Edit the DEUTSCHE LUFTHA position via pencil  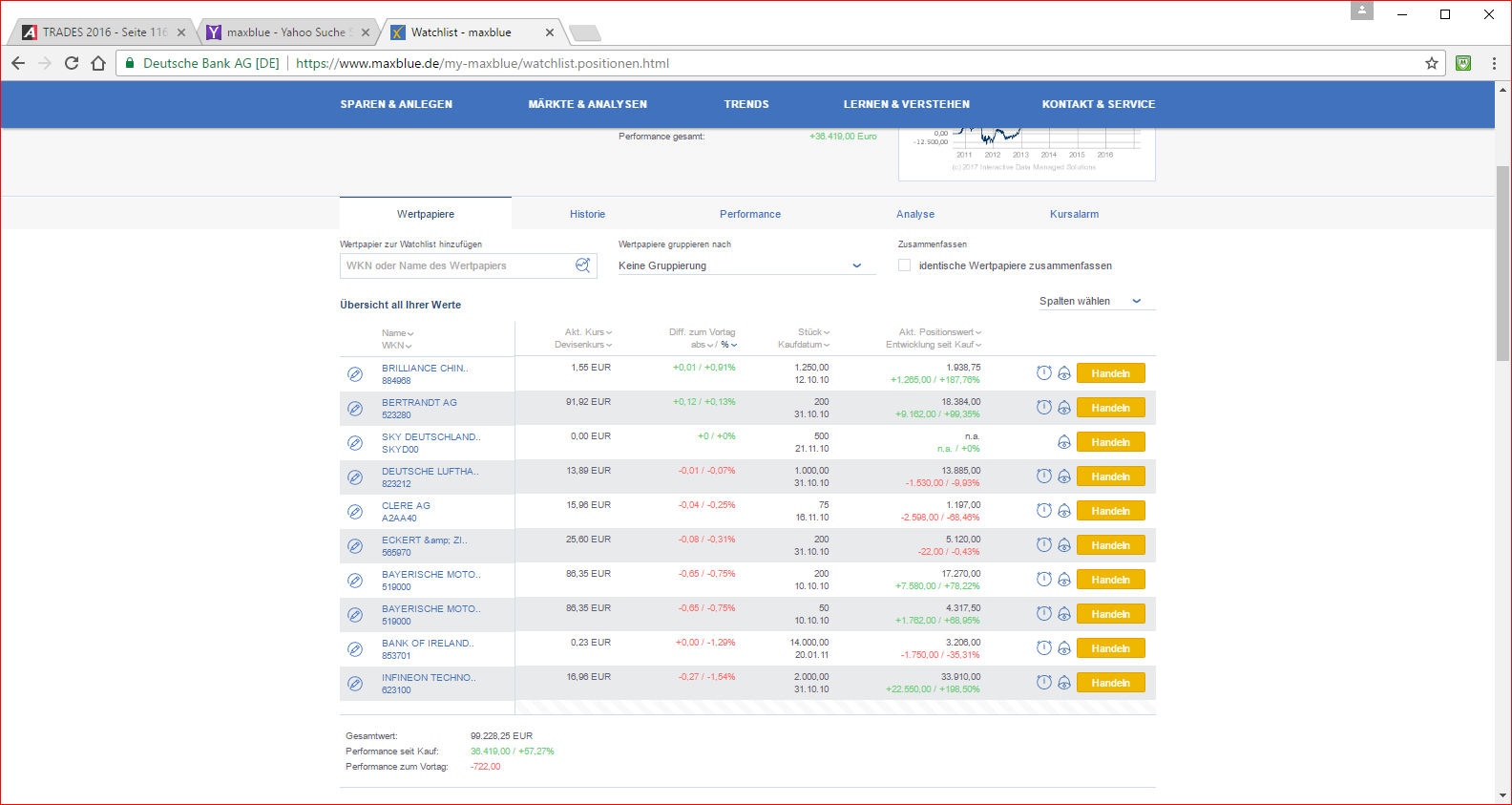355,477
